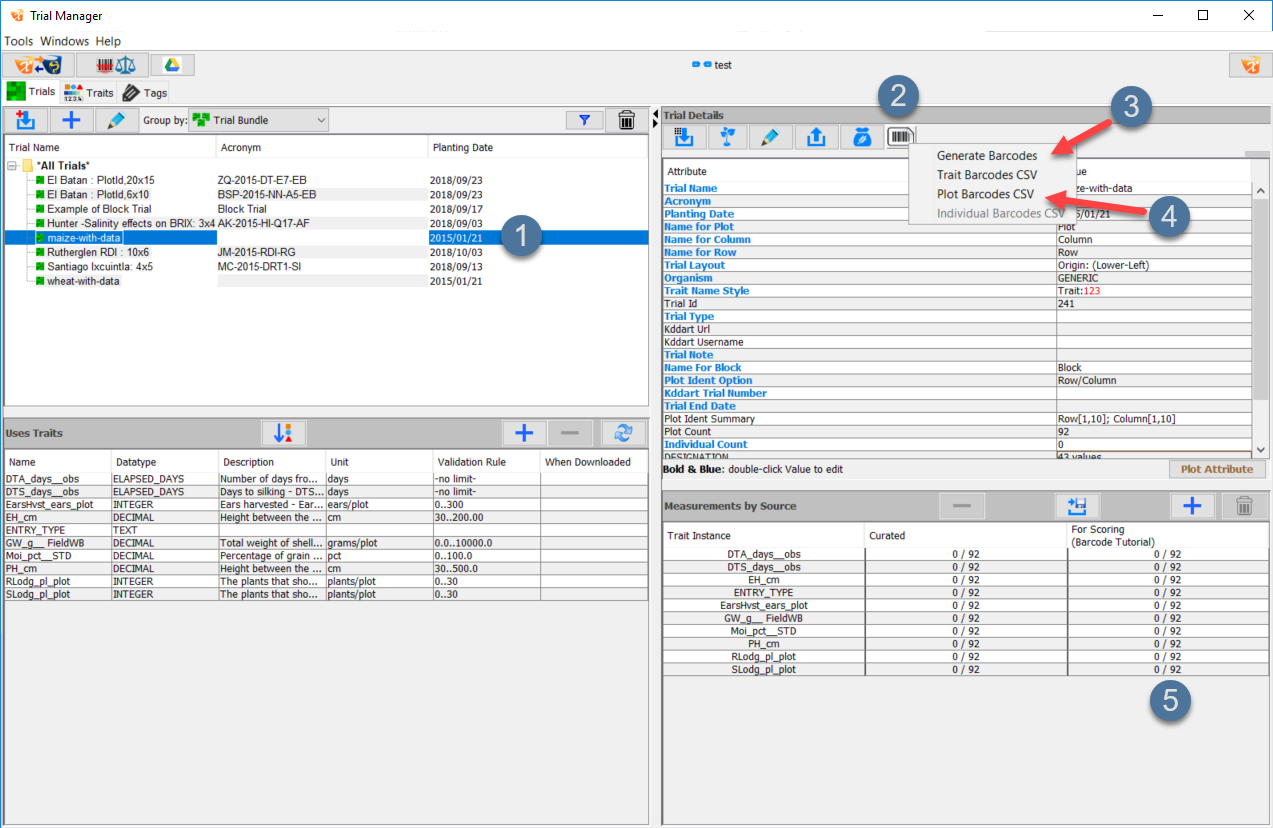This screenshot has height=828, width=1273.
Task: Select the SLodg_pl_plot trait in Uses Traits
Action: pyautogui.click(x=326, y=594)
